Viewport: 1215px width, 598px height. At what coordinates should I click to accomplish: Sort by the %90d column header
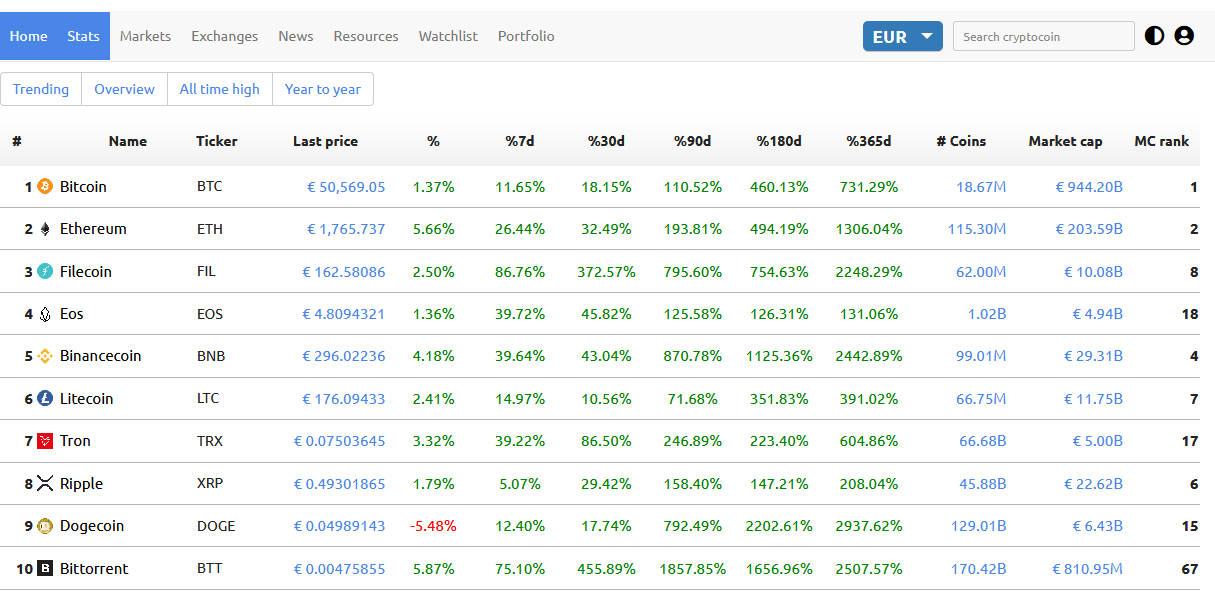[692, 141]
